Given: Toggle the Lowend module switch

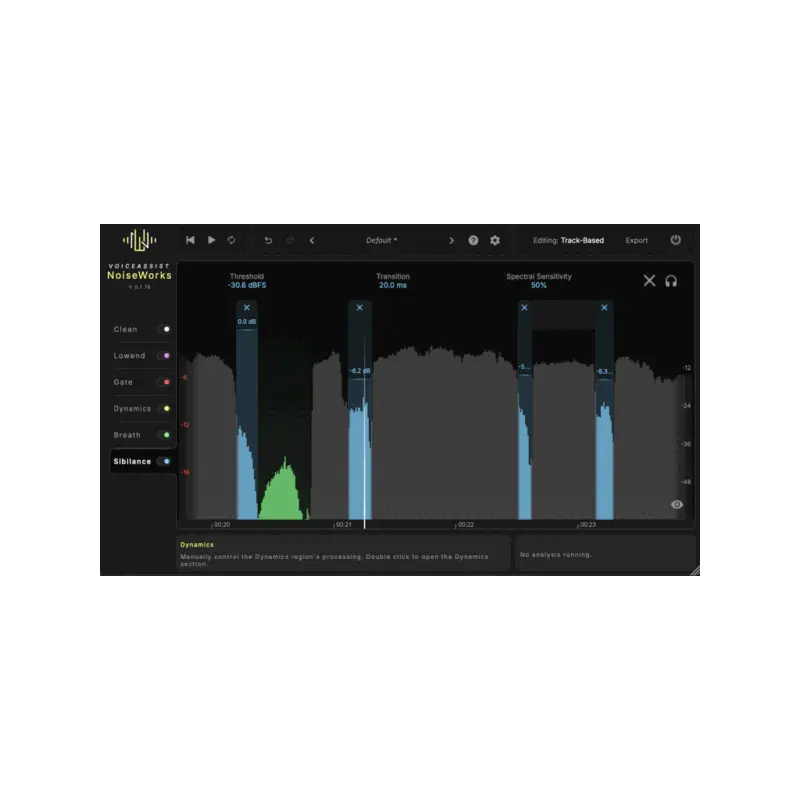Looking at the screenshot, I should 164,356.
